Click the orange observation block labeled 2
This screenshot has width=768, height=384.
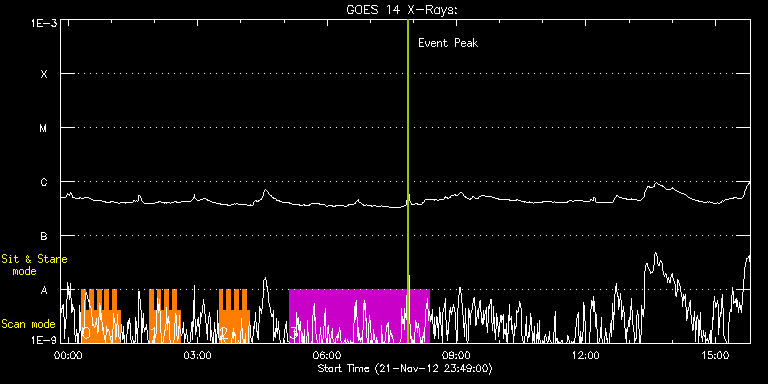(234, 316)
